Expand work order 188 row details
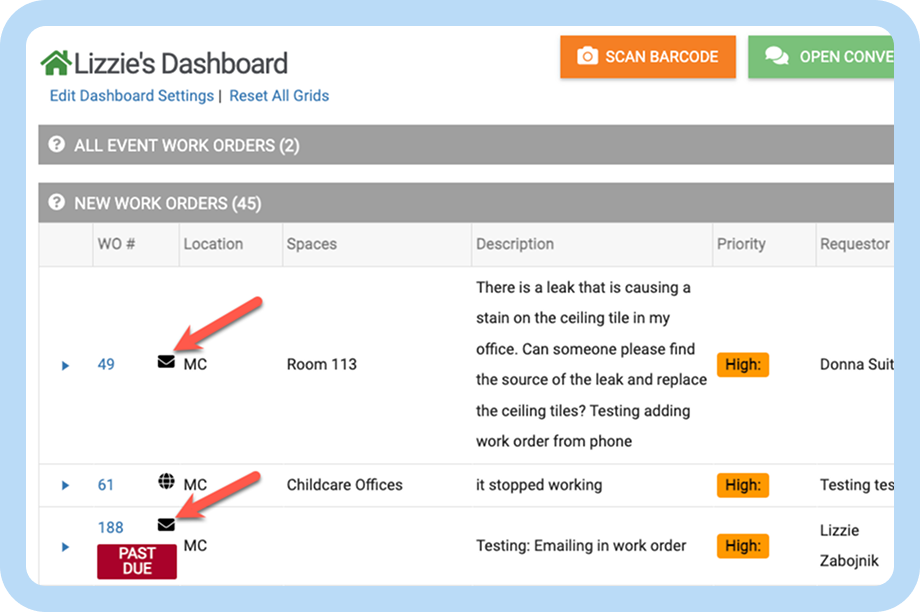The image size is (920, 612). click(x=66, y=547)
